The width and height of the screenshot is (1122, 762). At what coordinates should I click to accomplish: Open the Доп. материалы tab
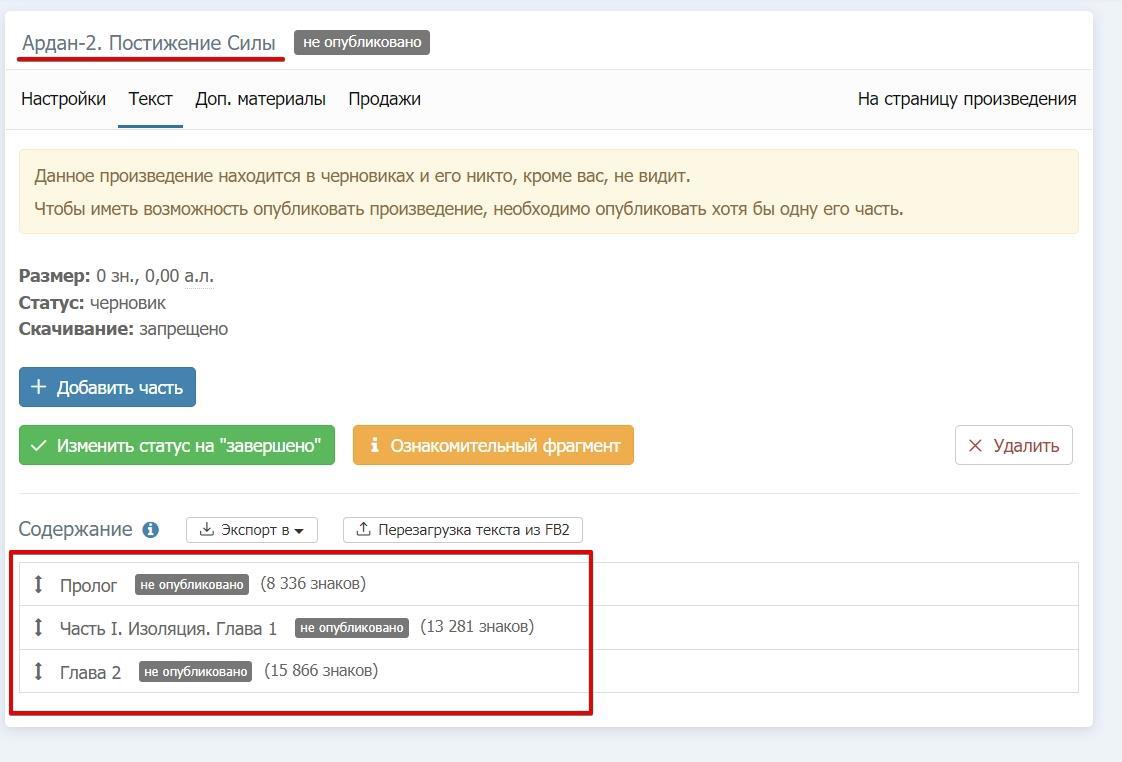click(x=260, y=99)
